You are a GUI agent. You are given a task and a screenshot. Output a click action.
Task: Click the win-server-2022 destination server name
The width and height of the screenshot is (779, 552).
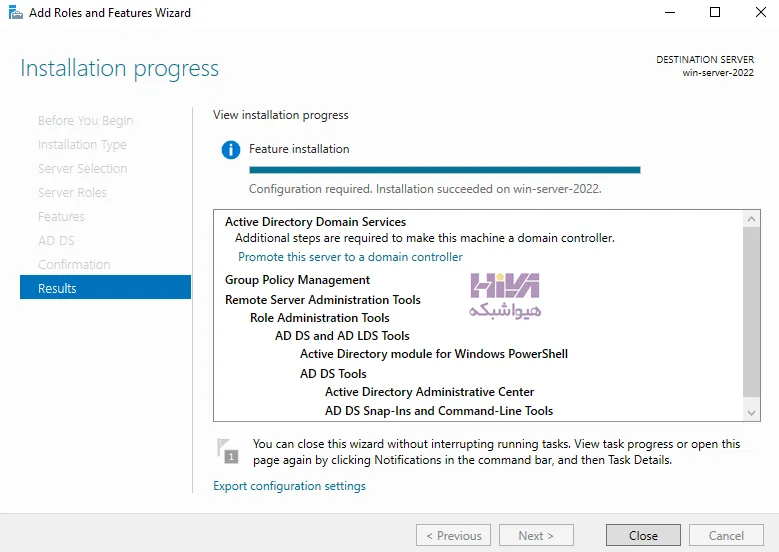(x=718, y=73)
